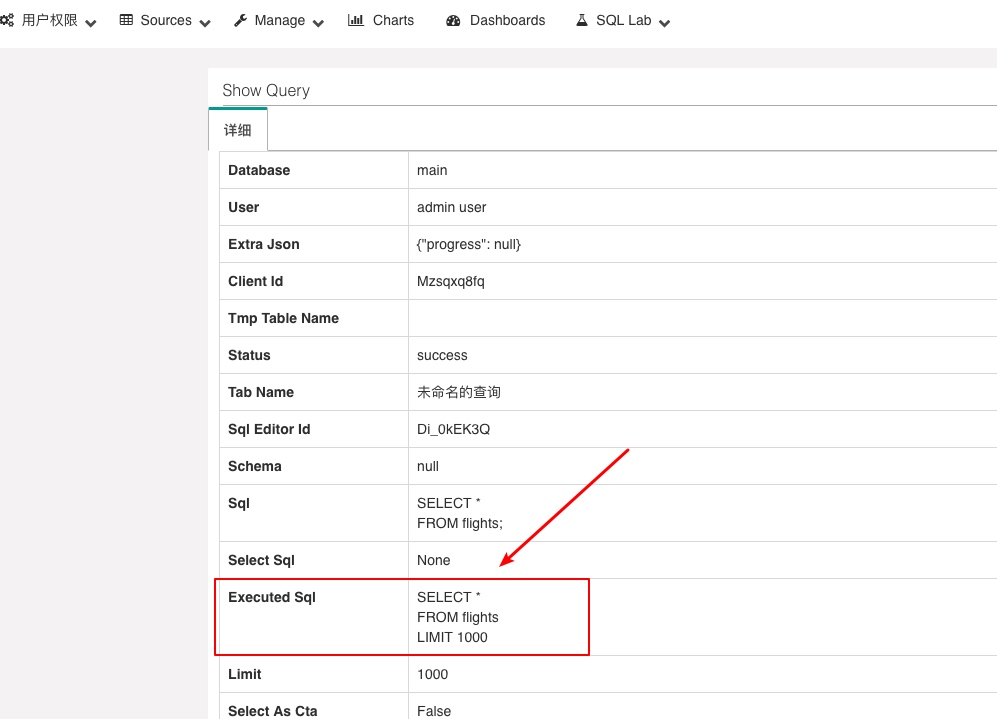The height and width of the screenshot is (719, 997).
Task: Click the 'Tab Name' row label
Action: tap(261, 392)
